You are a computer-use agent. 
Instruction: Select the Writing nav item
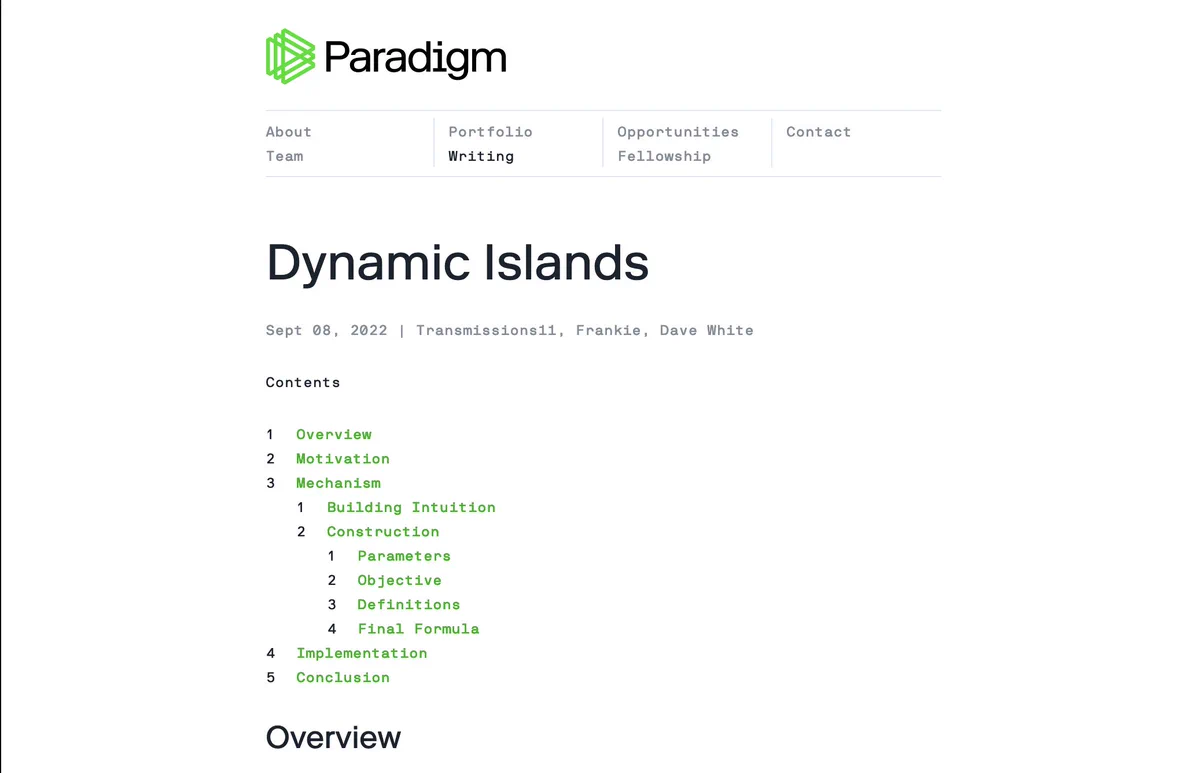[x=481, y=156]
